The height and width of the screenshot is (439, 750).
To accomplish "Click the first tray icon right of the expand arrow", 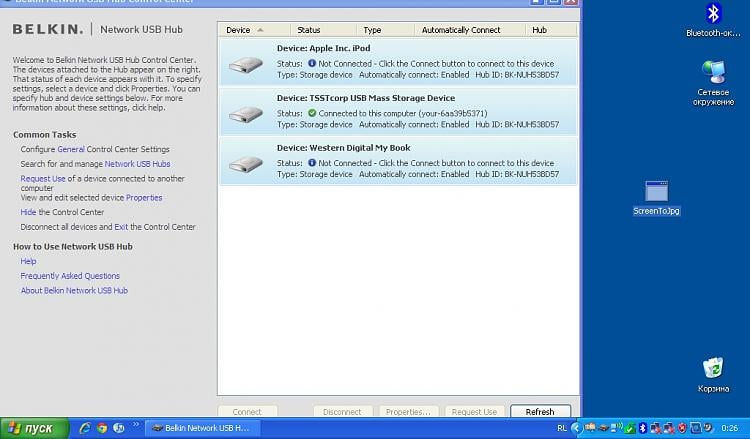I will pos(590,427).
